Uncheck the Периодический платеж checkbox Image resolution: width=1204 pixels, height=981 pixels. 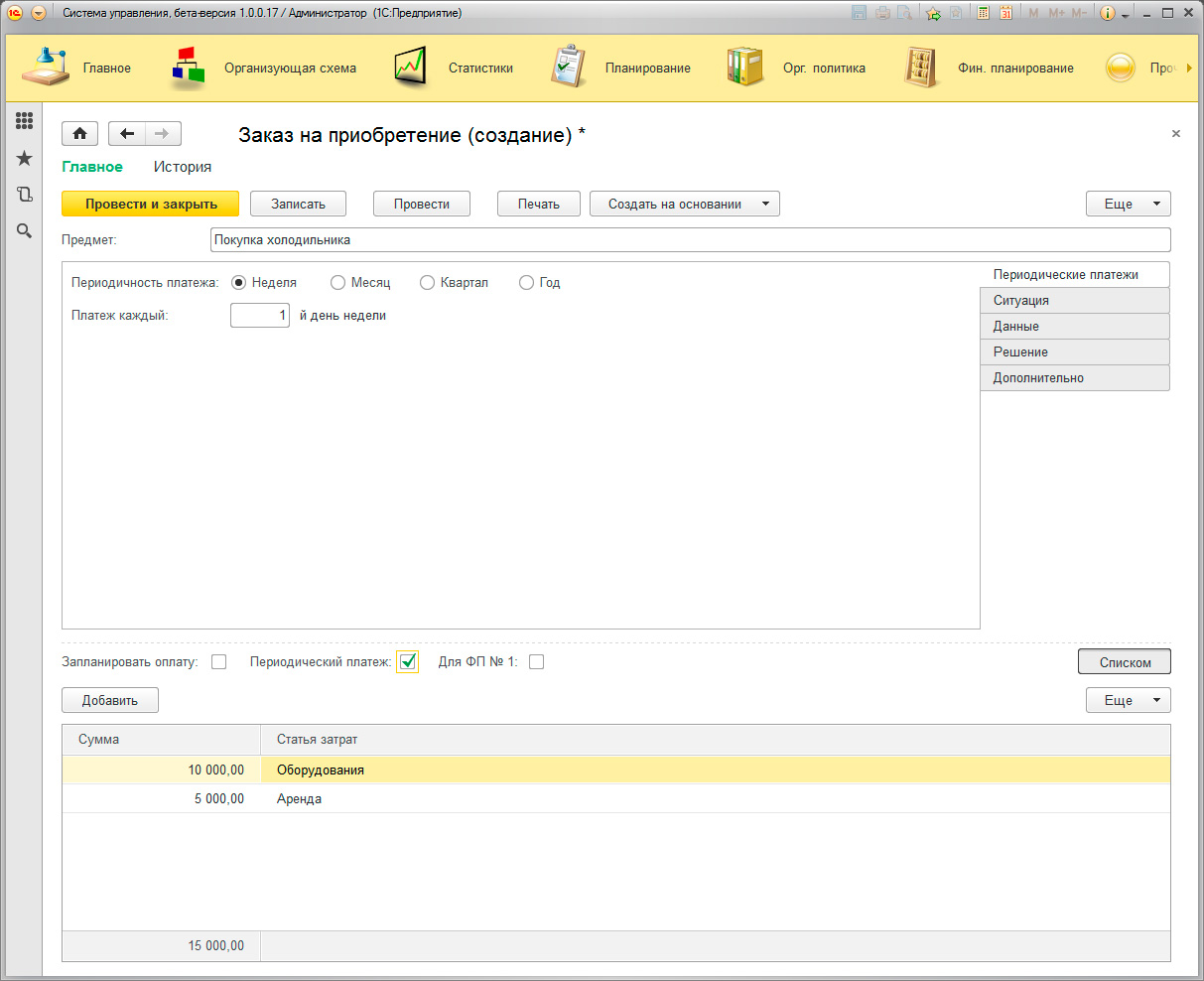point(408,662)
